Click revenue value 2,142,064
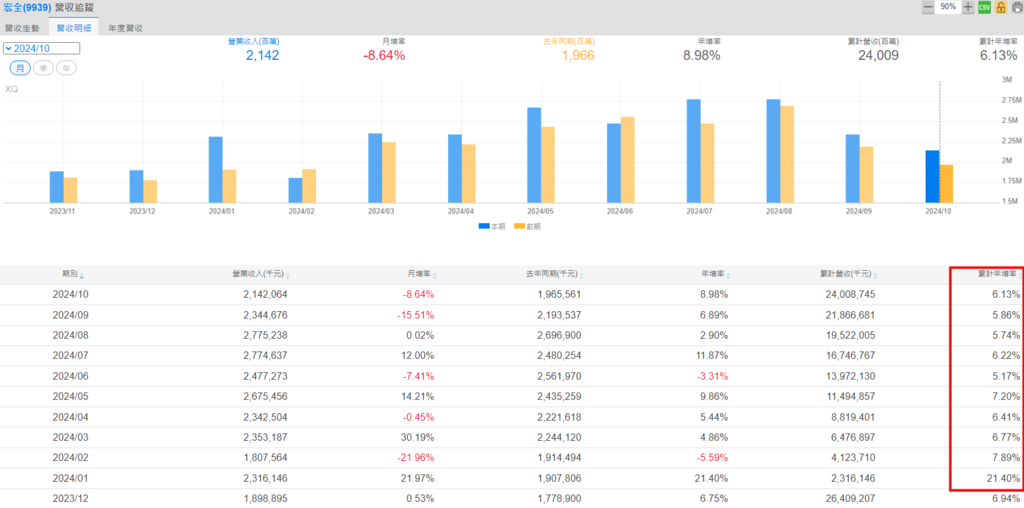Screen dimensions: 1024x508 point(264,294)
